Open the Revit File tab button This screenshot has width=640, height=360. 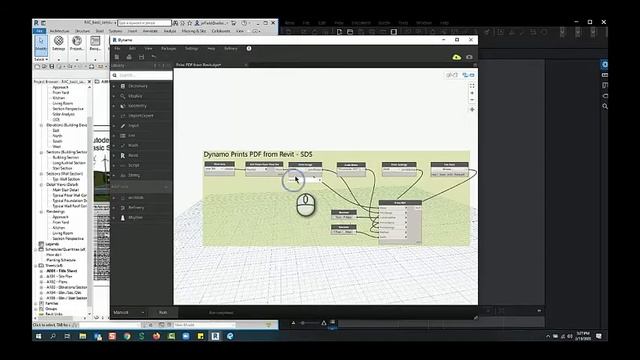point(40,31)
